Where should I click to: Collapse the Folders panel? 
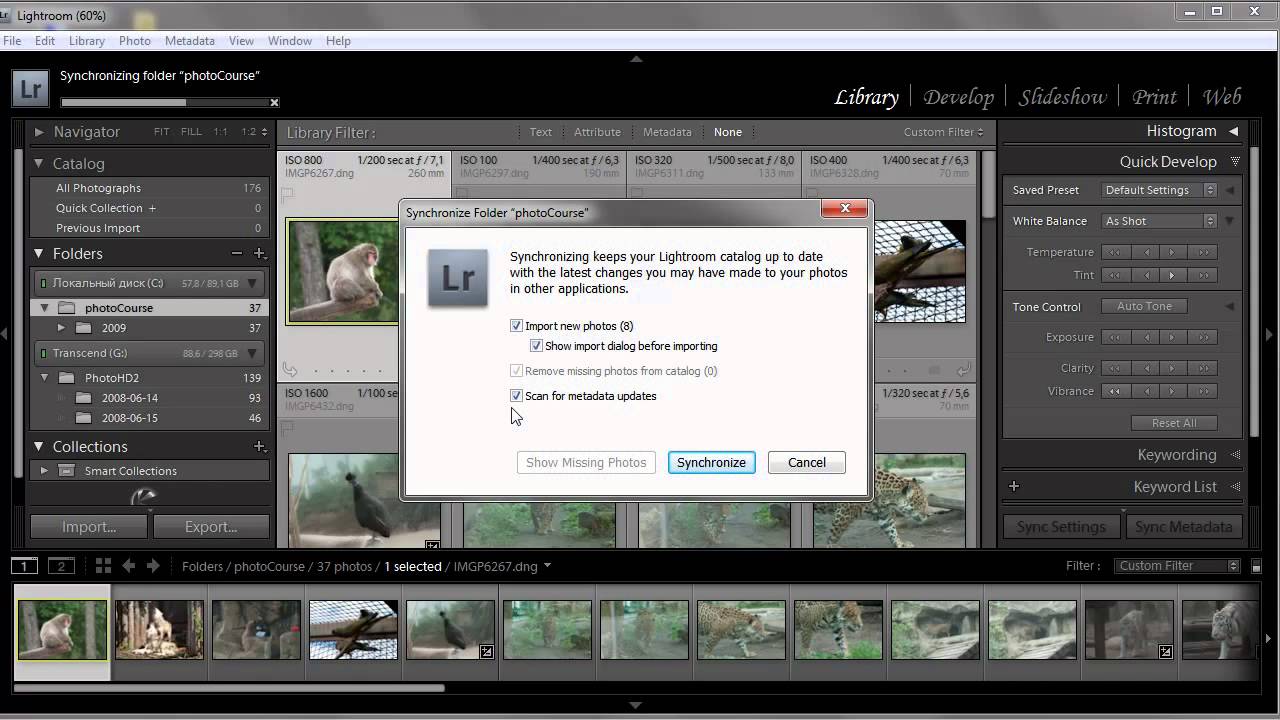(39, 254)
